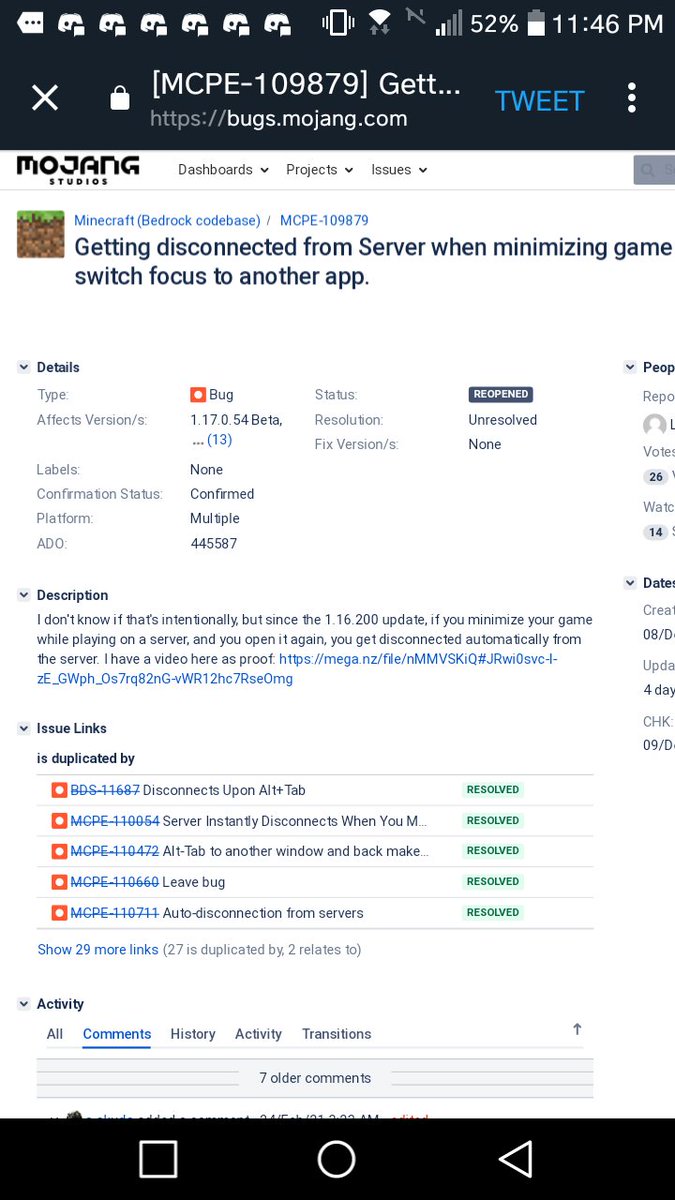This screenshot has height=1200, width=675.
Task: Open the MCPE-110054 linked issue
Action: tap(115, 821)
